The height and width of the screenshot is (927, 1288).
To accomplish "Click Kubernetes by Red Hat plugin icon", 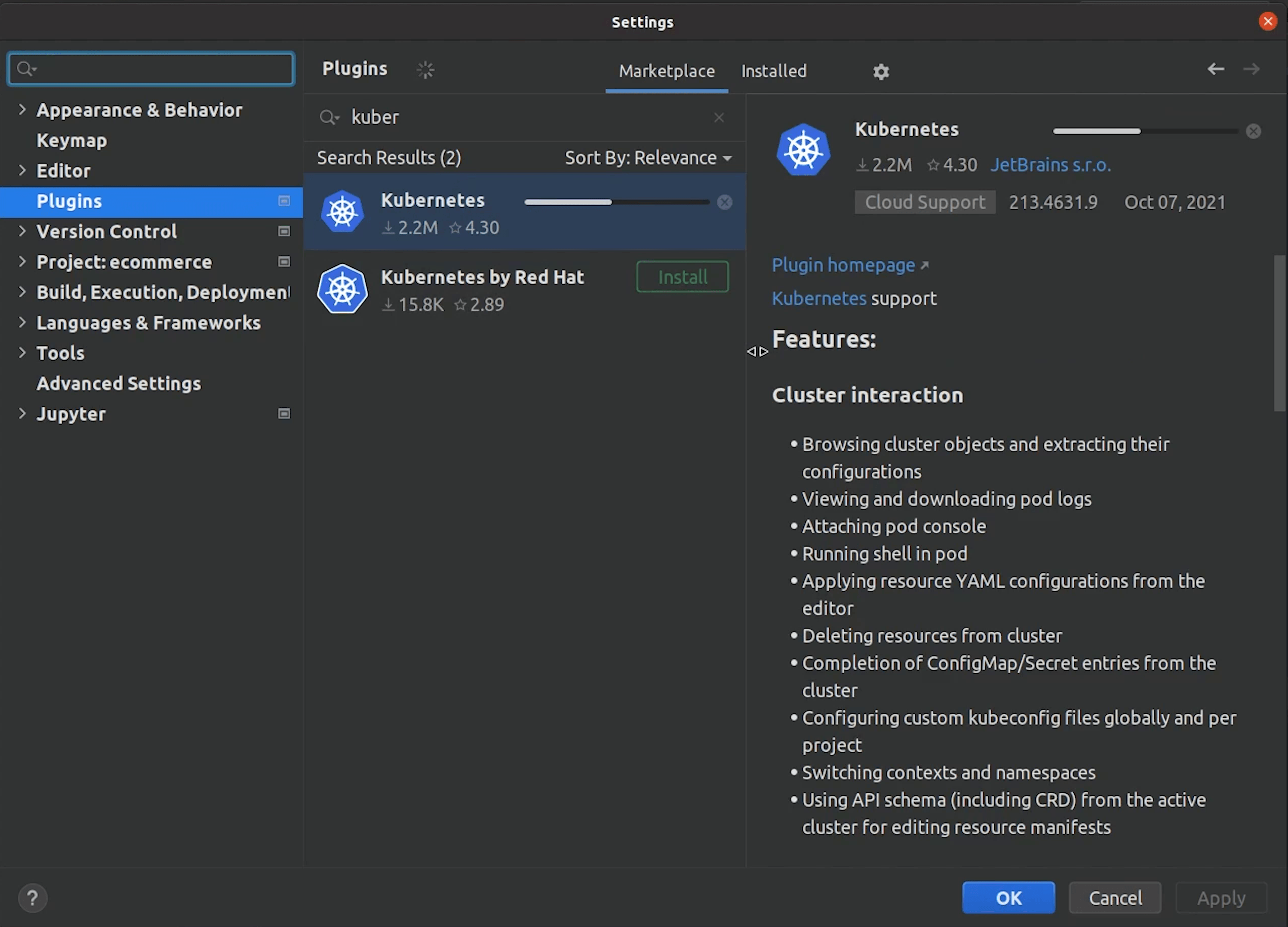I will 342,290.
